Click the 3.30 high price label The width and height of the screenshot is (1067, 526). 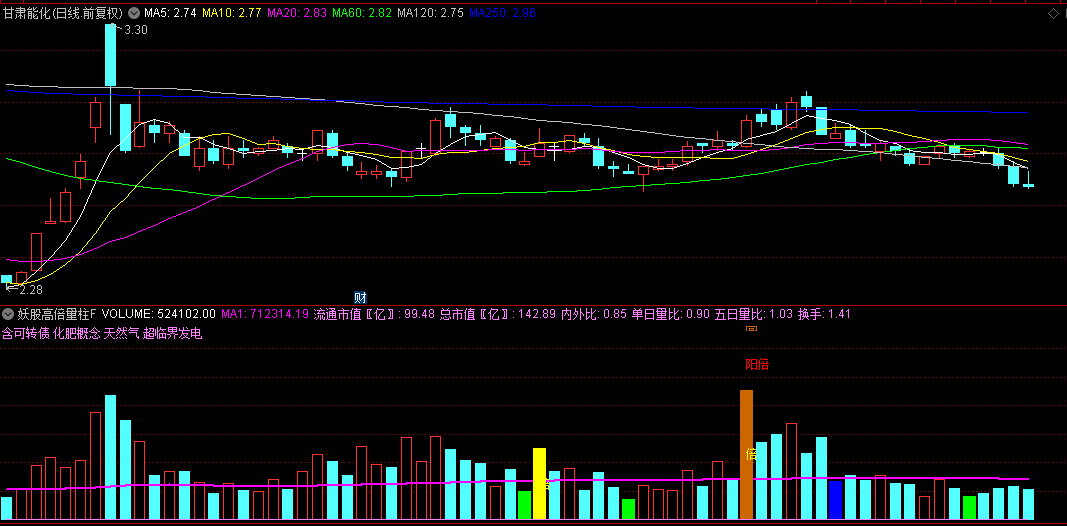pos(136,29)
